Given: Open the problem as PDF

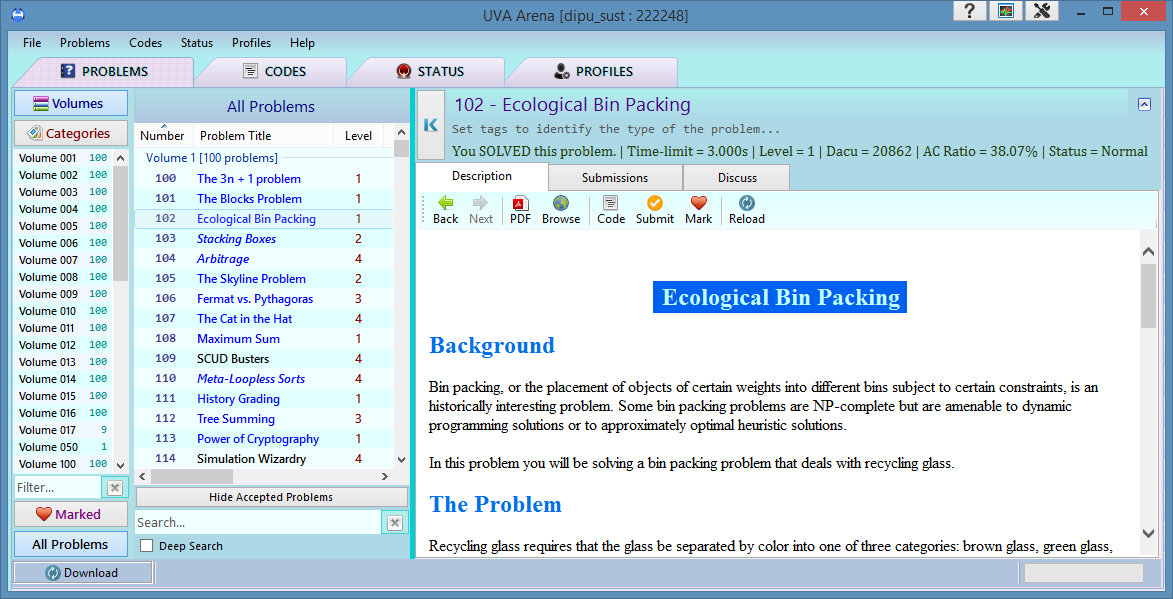Looking at the screenshot, I should pyautogui.click(x=521, y=210).
